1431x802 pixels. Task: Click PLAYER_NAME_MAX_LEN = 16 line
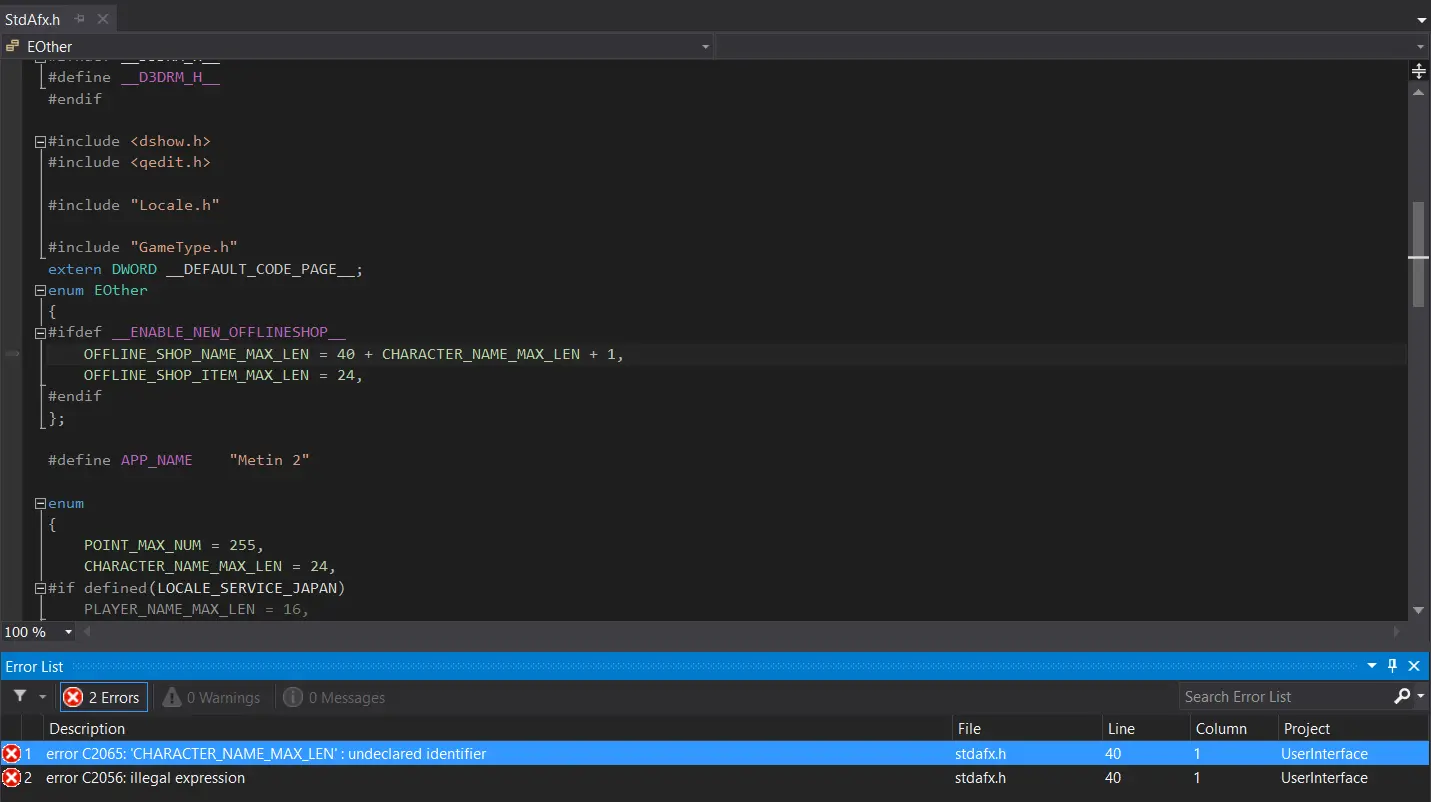[x=196, y=609]
